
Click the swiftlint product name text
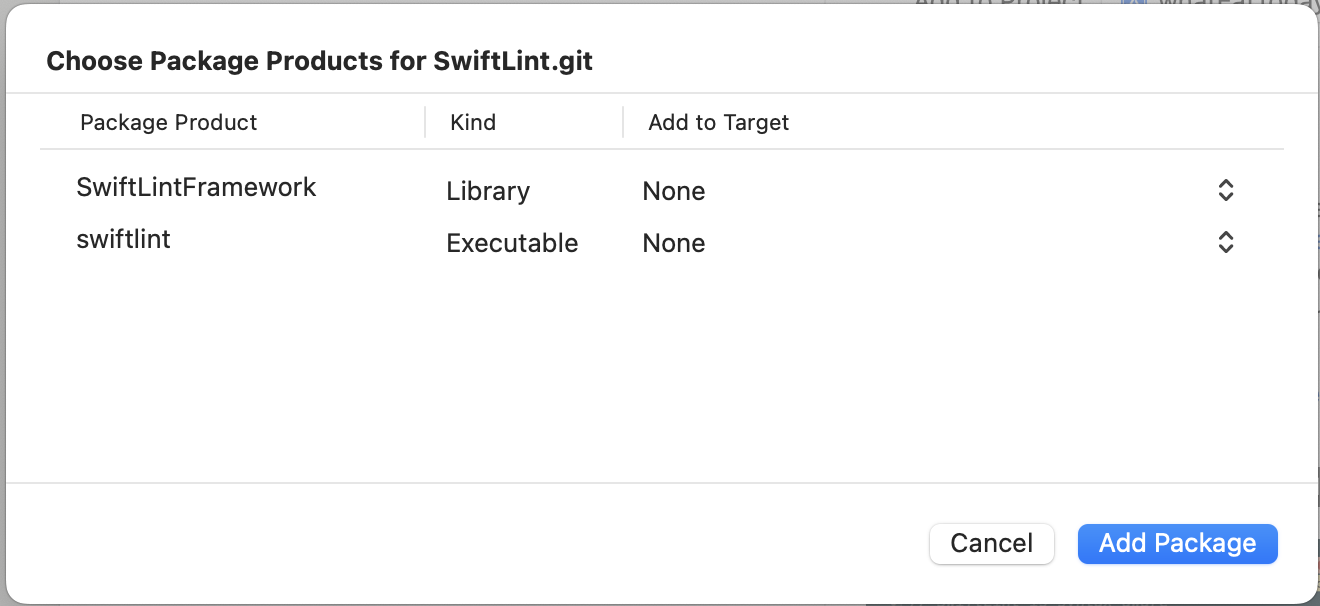123,239
